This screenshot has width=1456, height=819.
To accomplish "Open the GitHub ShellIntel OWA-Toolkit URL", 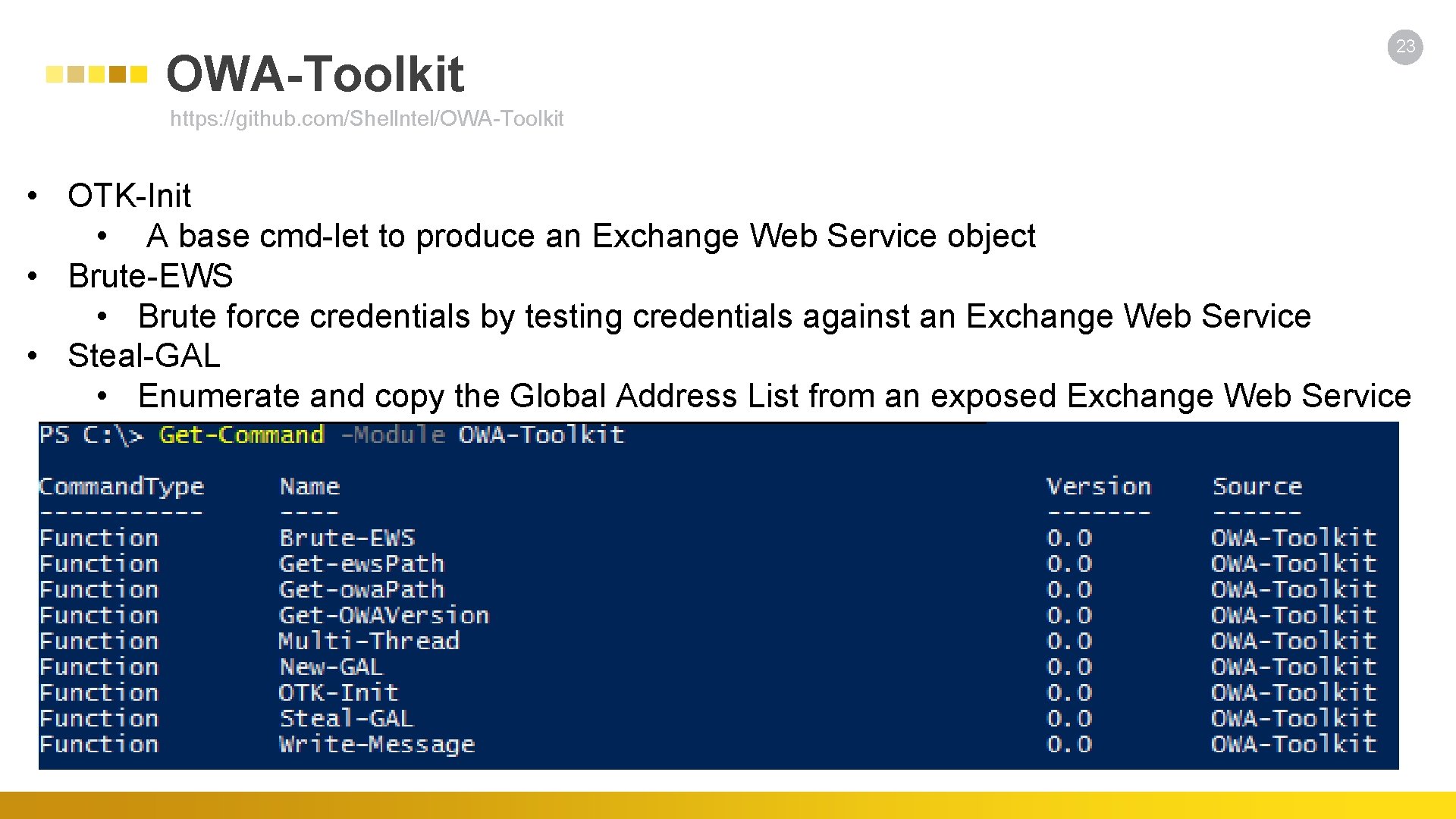I will pos(366,119).
